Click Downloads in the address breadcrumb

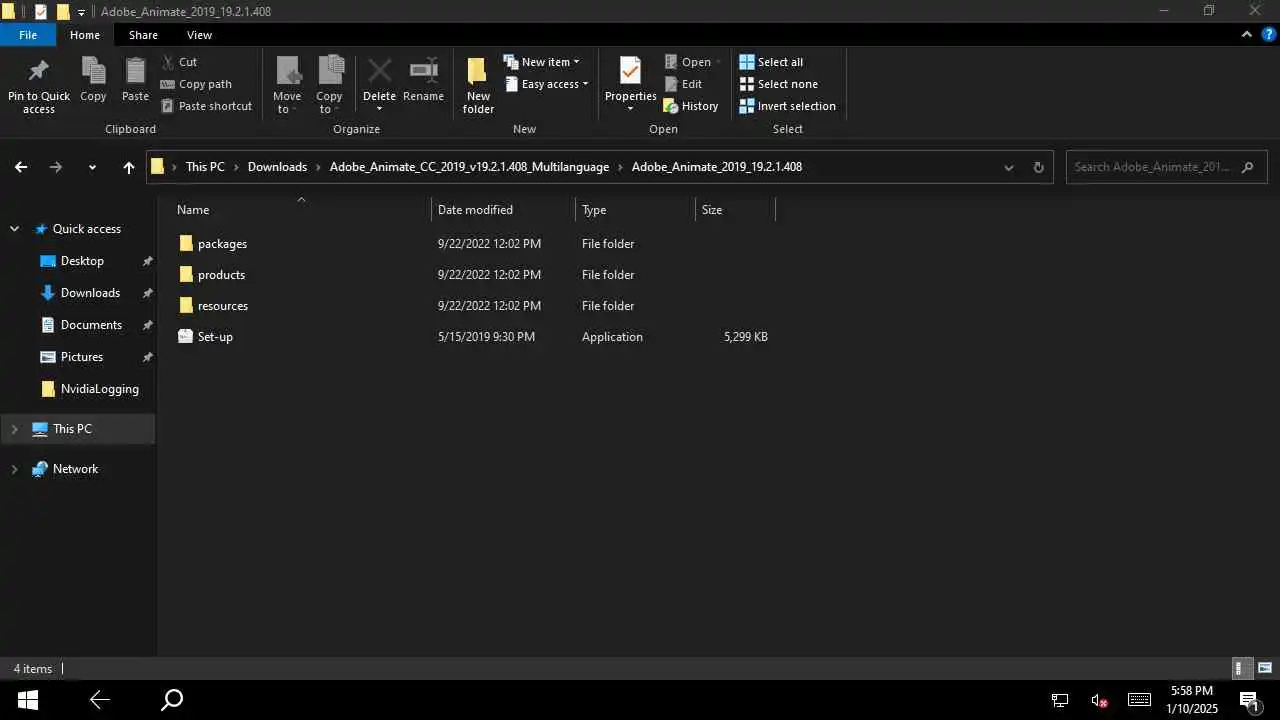277,167
